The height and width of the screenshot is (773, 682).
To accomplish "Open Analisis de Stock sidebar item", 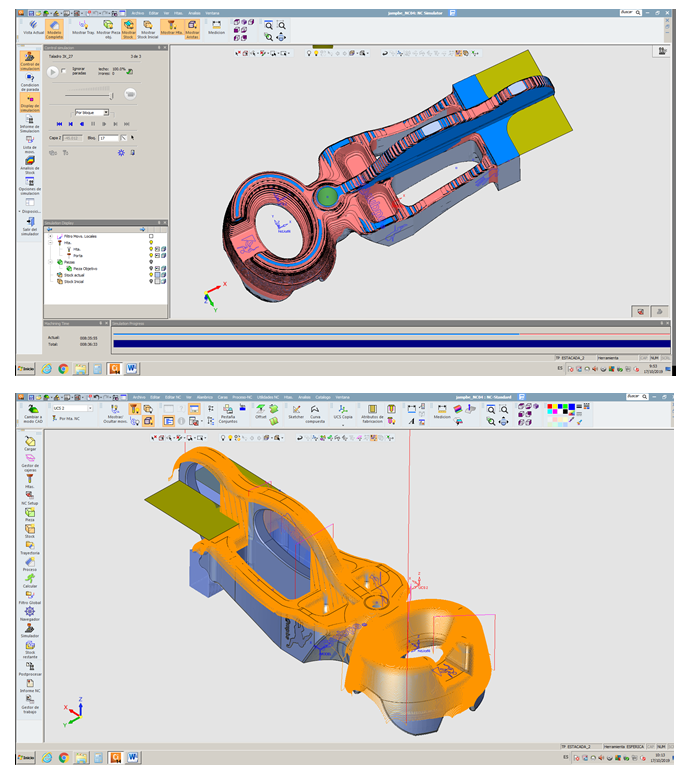I will tap(30, 166).
